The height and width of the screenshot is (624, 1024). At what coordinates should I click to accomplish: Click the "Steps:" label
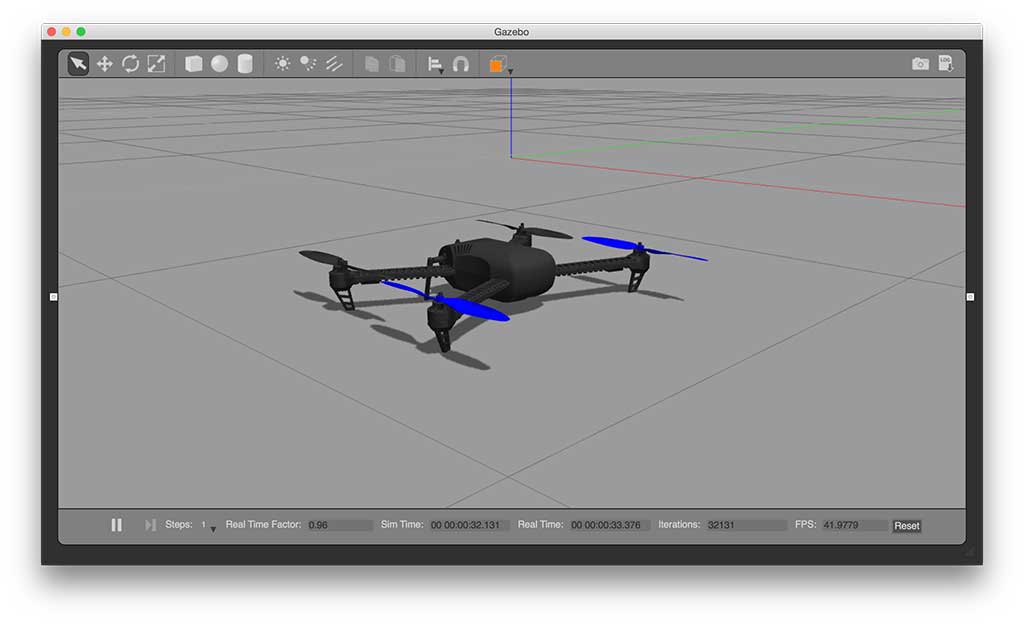point(179,524)
